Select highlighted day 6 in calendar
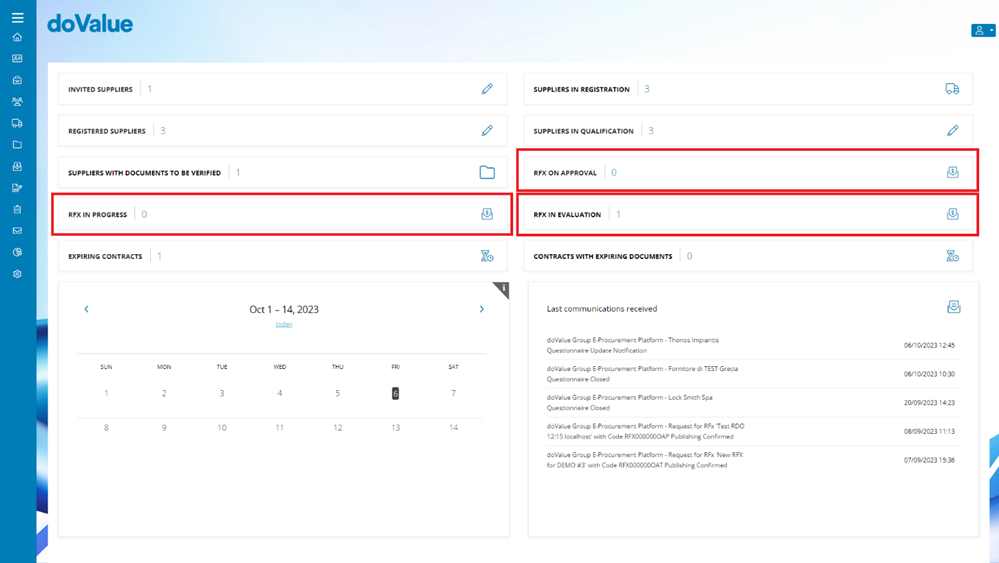Screen dimensions: 999x563 (x=395, y=394)
